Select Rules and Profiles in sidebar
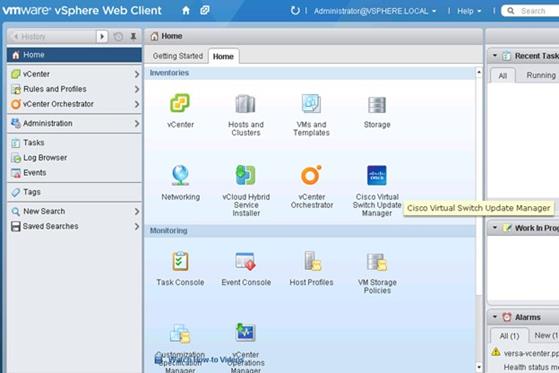This screenshot has height=373, width=559. pyautogui.click(x=74, y=89)
